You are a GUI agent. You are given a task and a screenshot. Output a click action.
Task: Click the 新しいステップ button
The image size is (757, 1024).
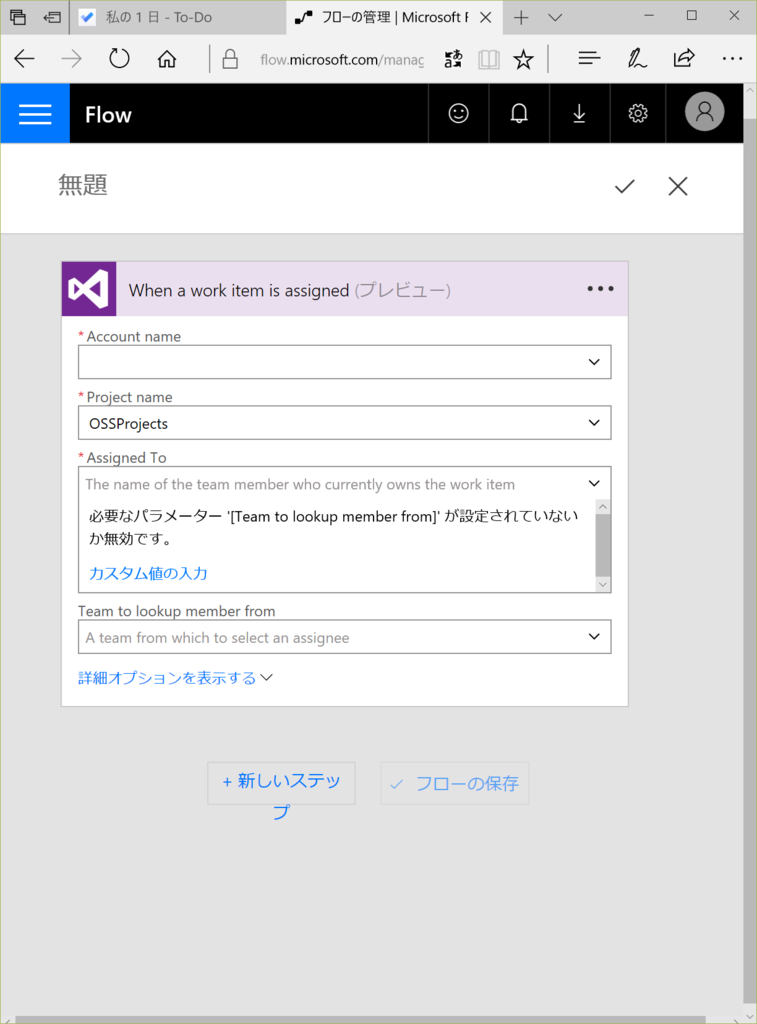pos(282,783)
